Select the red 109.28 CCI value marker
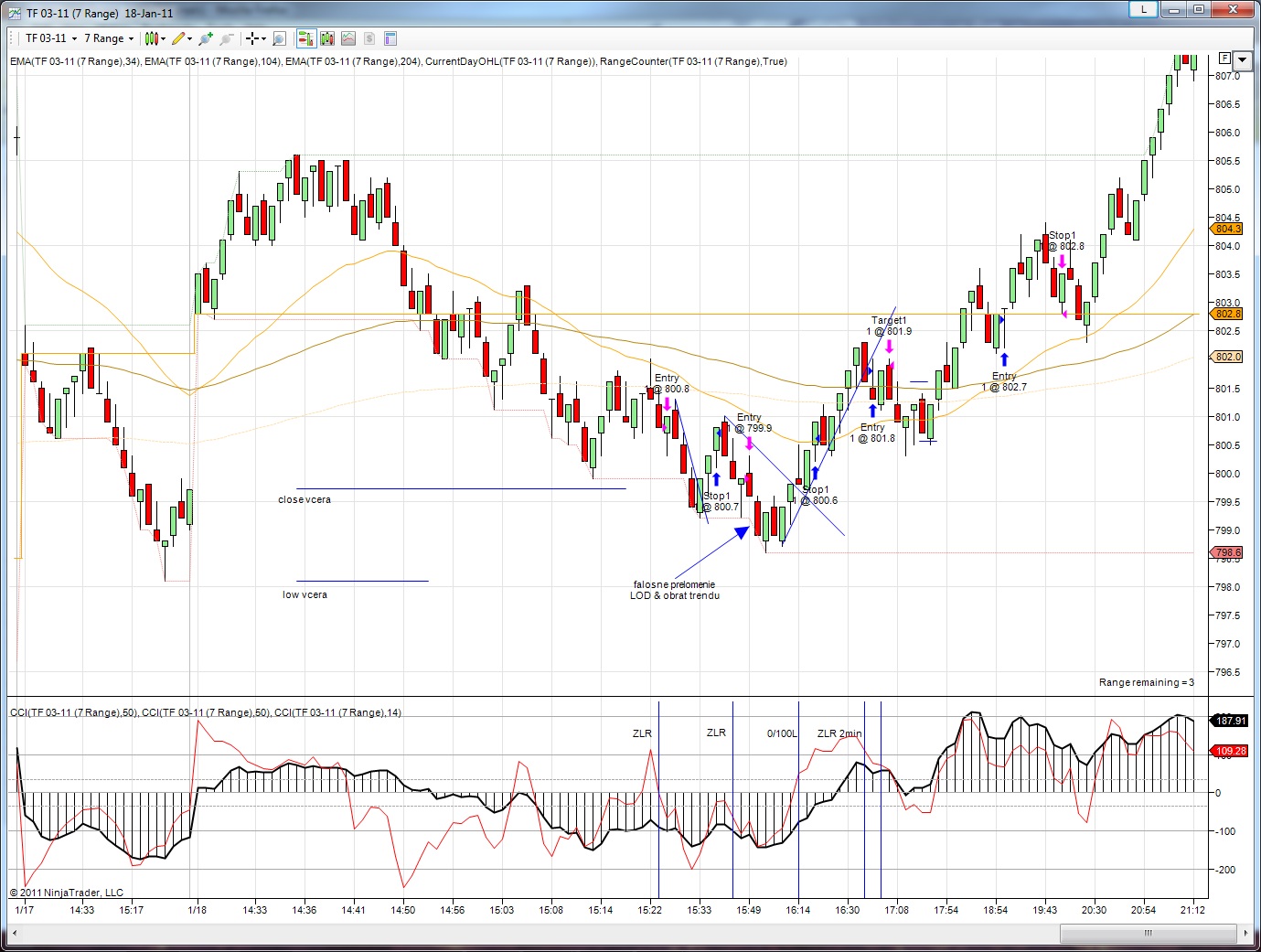The height and width of the screenshot is (952, 1261). click(x=1230, y=751)
